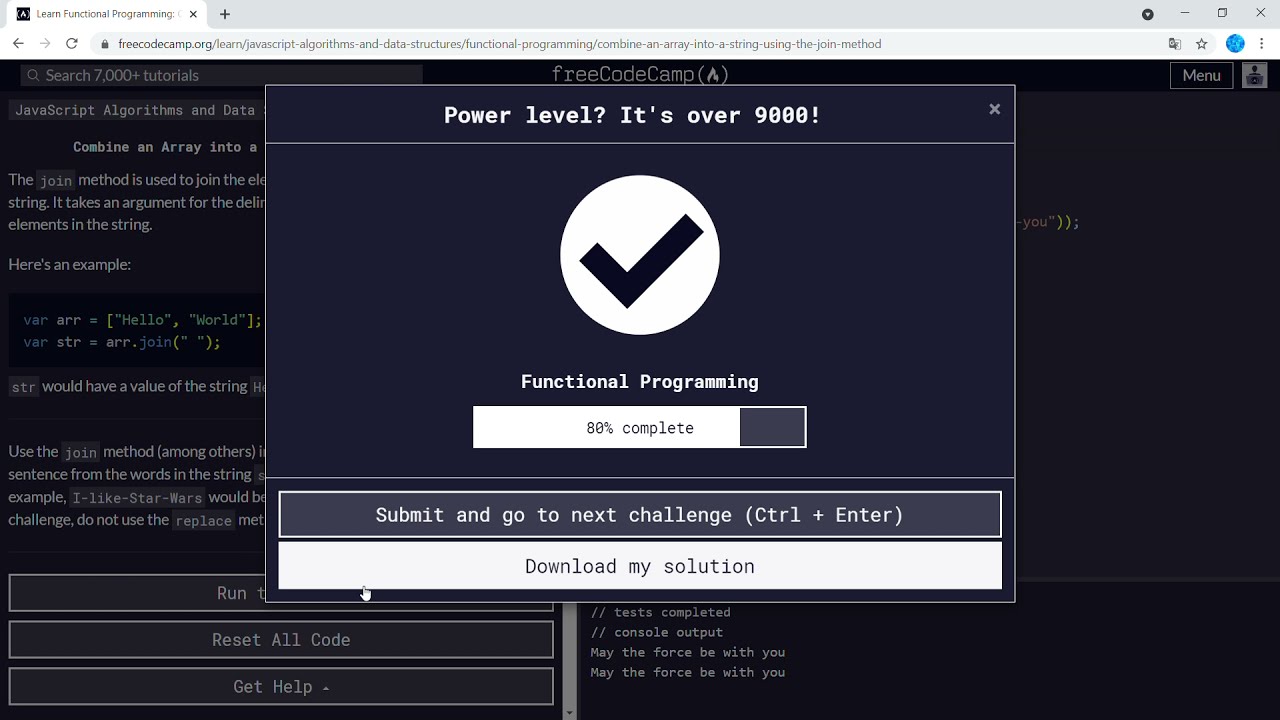This screenshot has height=720, width=1280.
Task: Close the Learn Functional Programming tab
Action: (193, 14)
